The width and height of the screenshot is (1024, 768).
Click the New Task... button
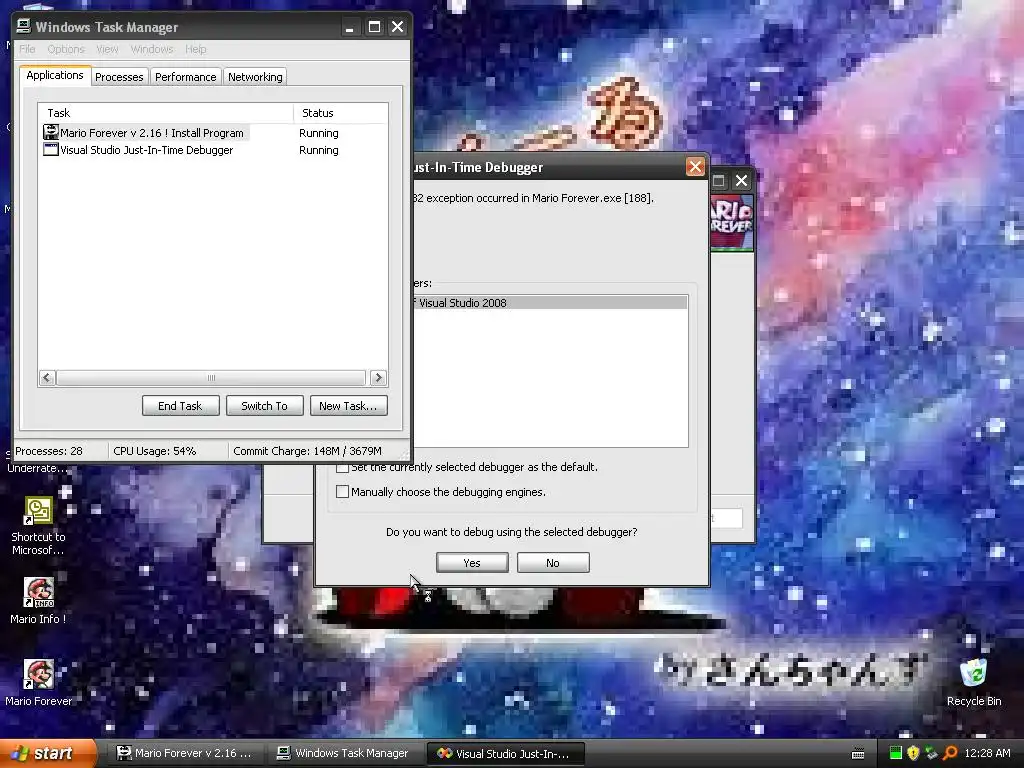348,406
